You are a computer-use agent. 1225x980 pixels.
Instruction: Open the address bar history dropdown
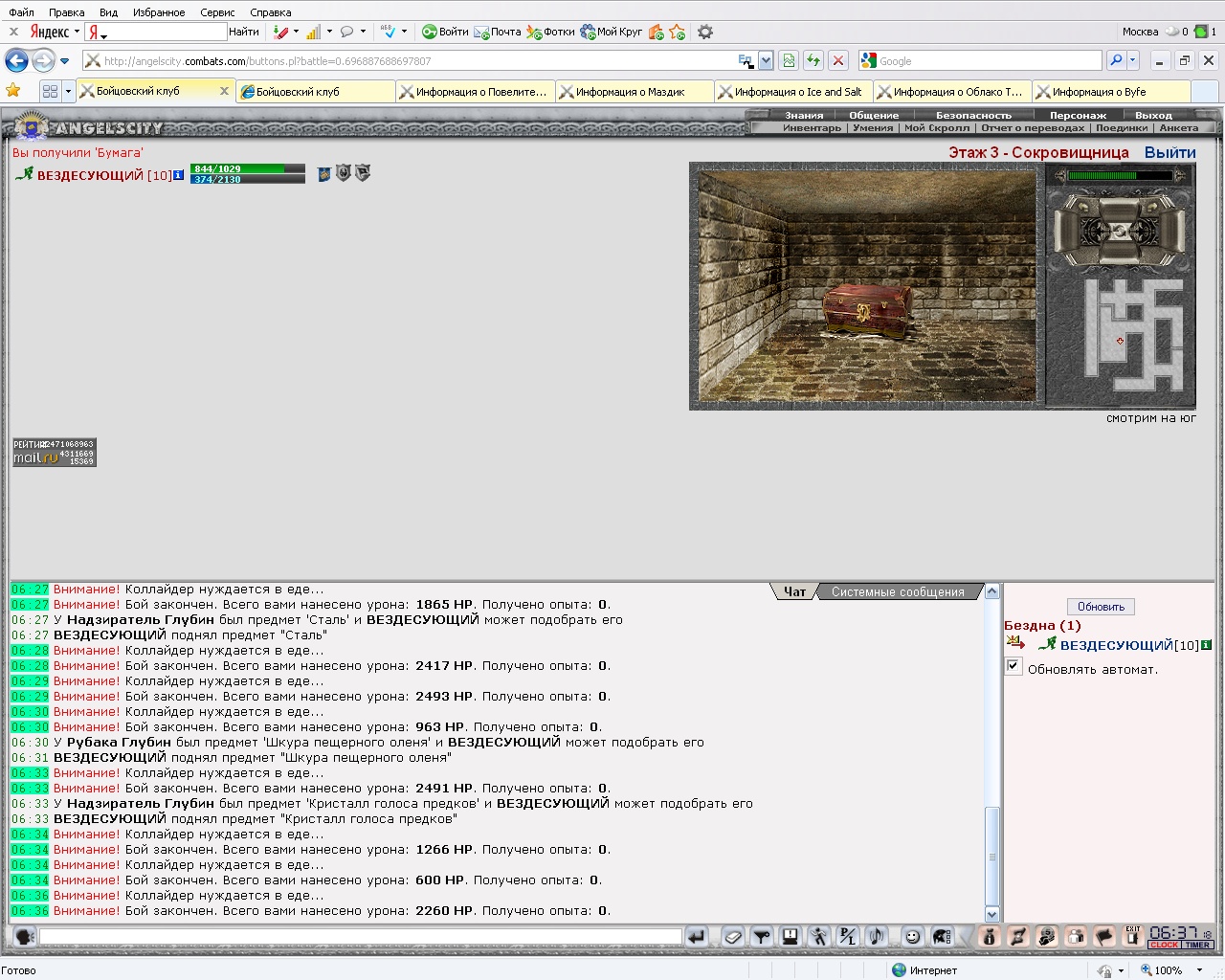pos(766,60)
